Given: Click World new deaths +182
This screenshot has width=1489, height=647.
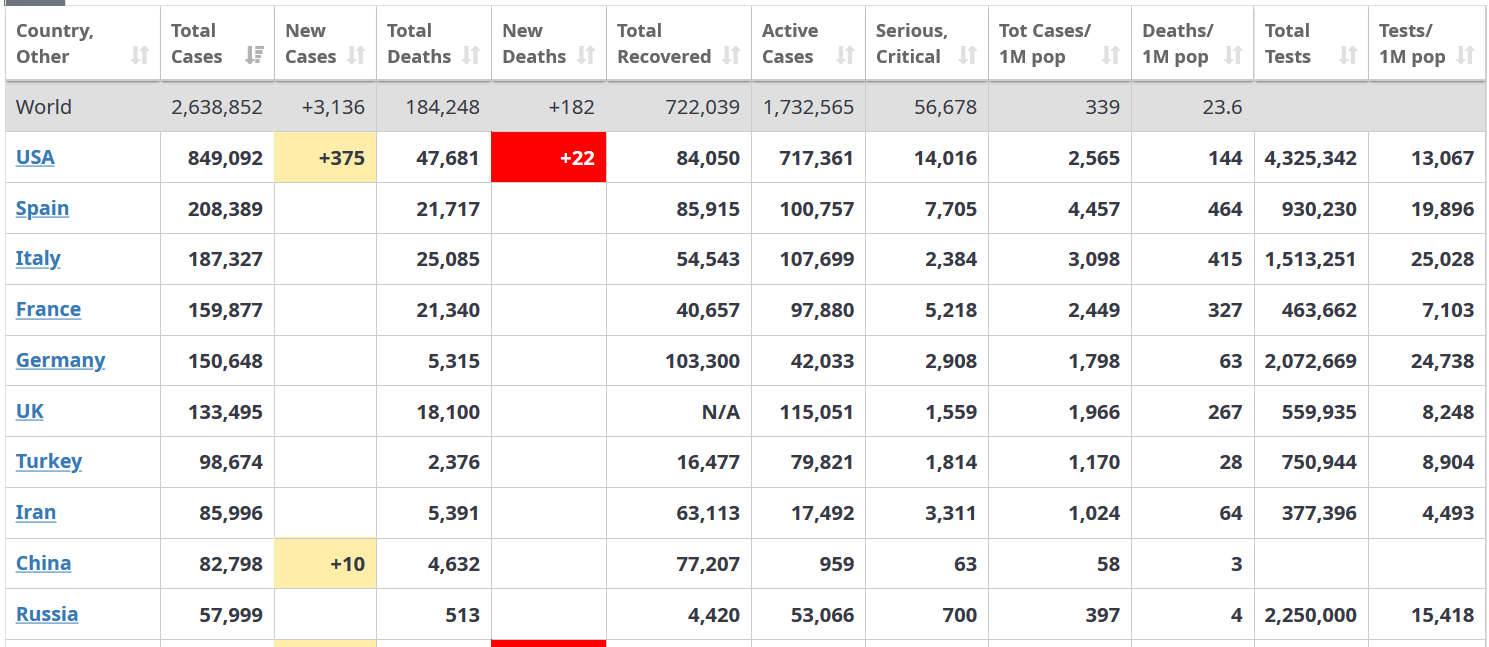Looking at the screenshot, I should (x=571, y=107).
